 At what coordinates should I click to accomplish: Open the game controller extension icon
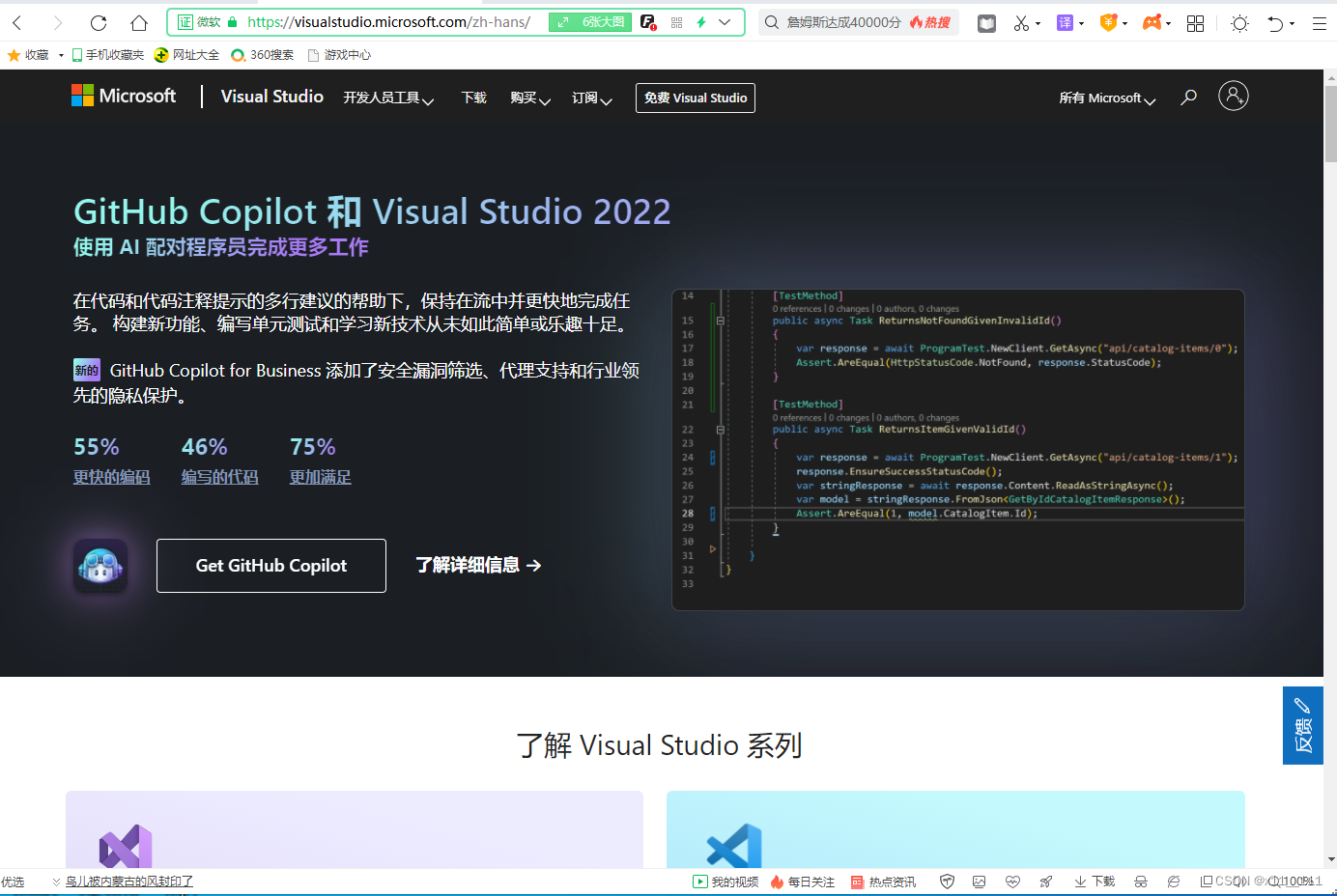tap(1152, 22)
